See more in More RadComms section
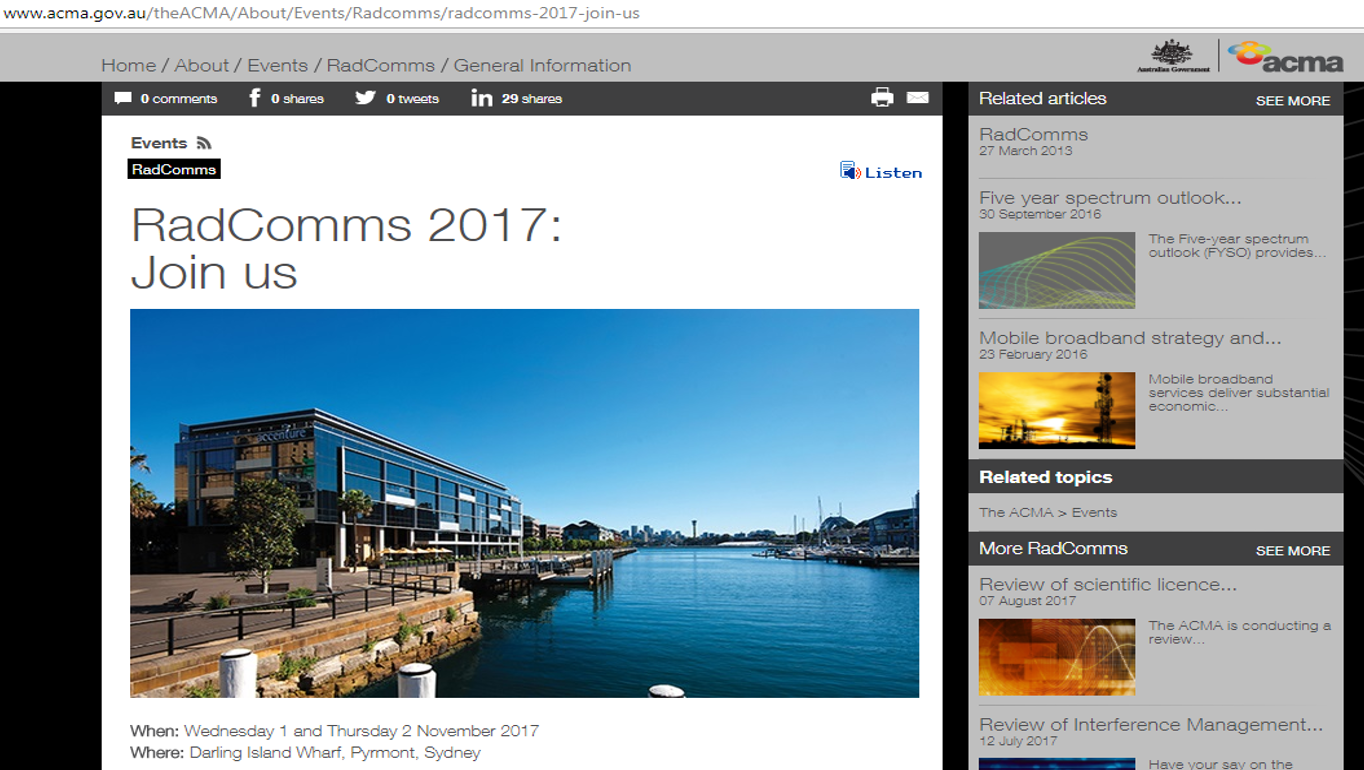This screenshot has height=770, width=1364. click(x=1293, y=551)
